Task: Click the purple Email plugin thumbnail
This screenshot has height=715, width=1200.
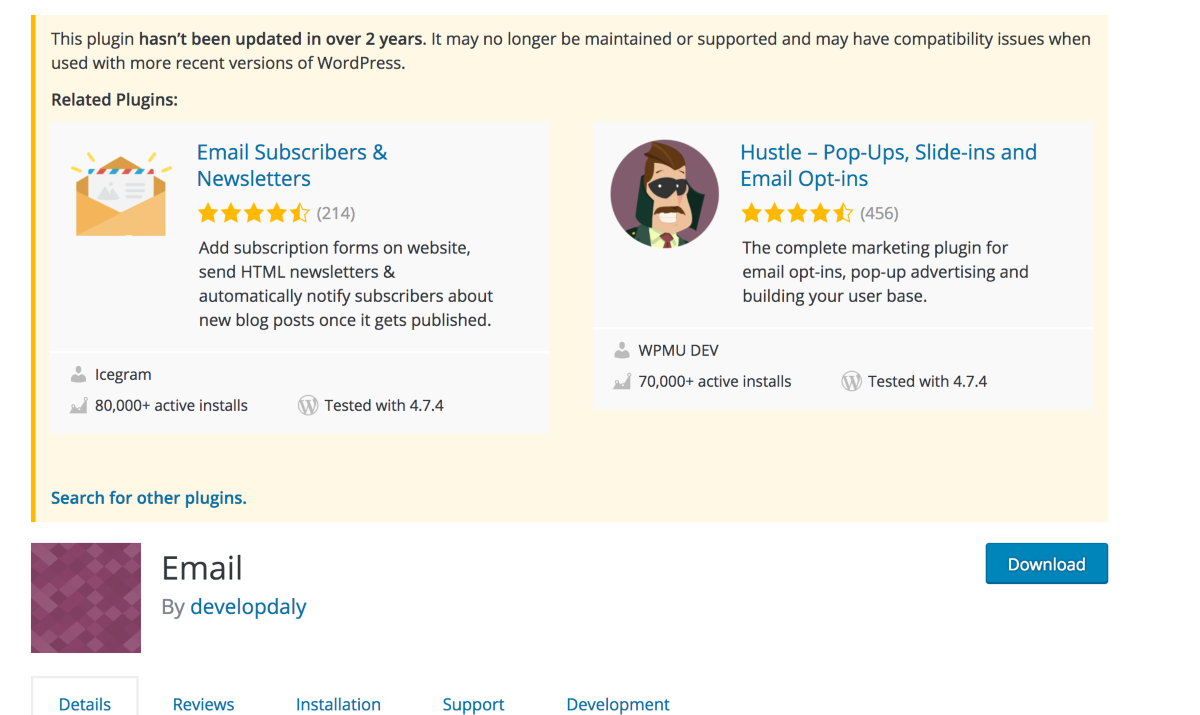Action: [x=86, y=598]
